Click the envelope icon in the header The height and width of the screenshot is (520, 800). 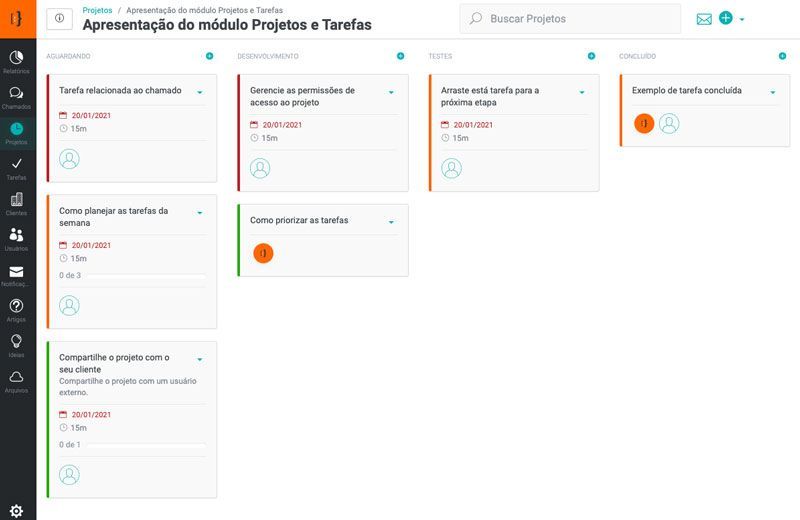point(704,19)
